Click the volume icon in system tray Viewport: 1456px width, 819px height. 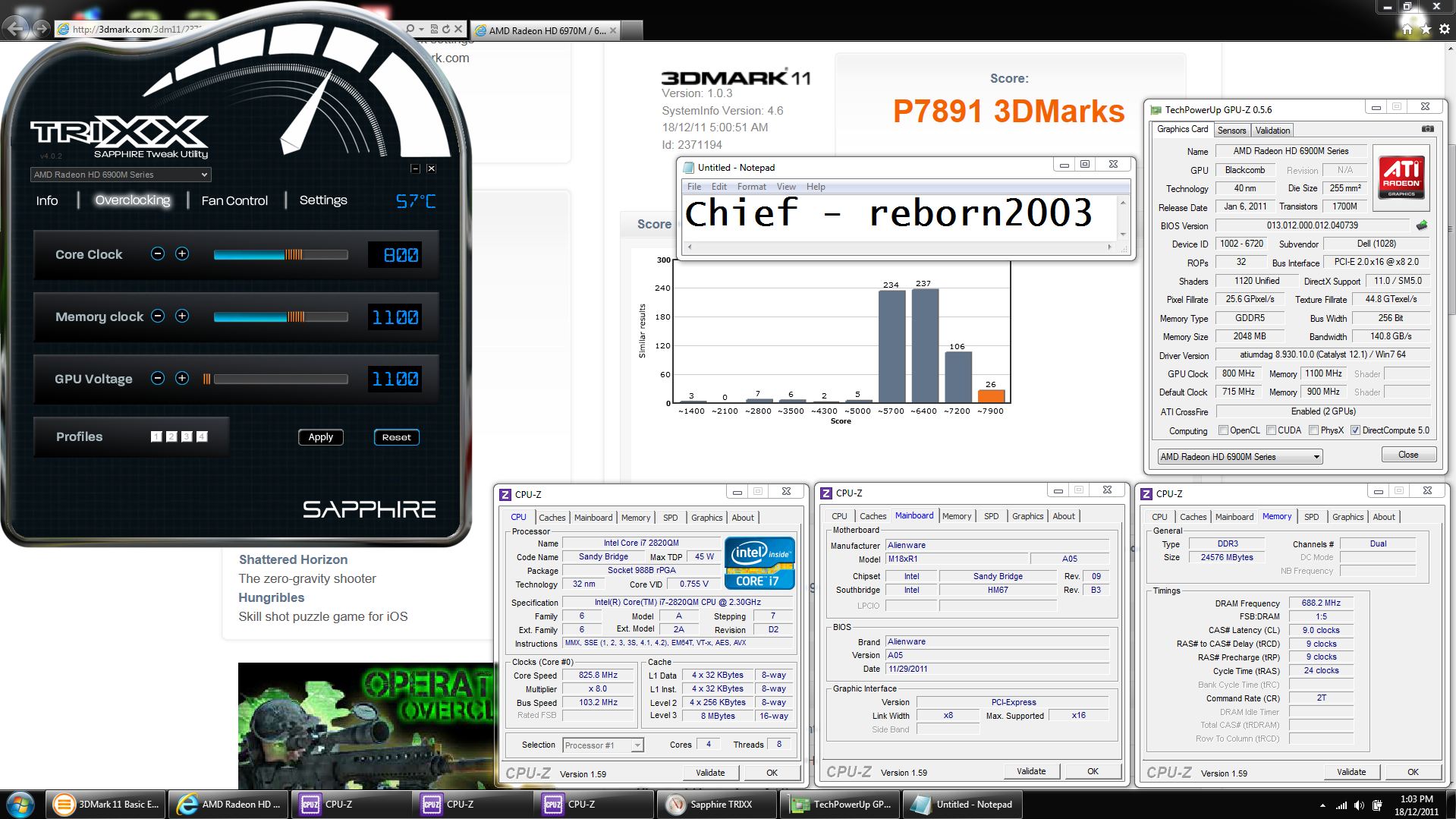pos(1358,805)
